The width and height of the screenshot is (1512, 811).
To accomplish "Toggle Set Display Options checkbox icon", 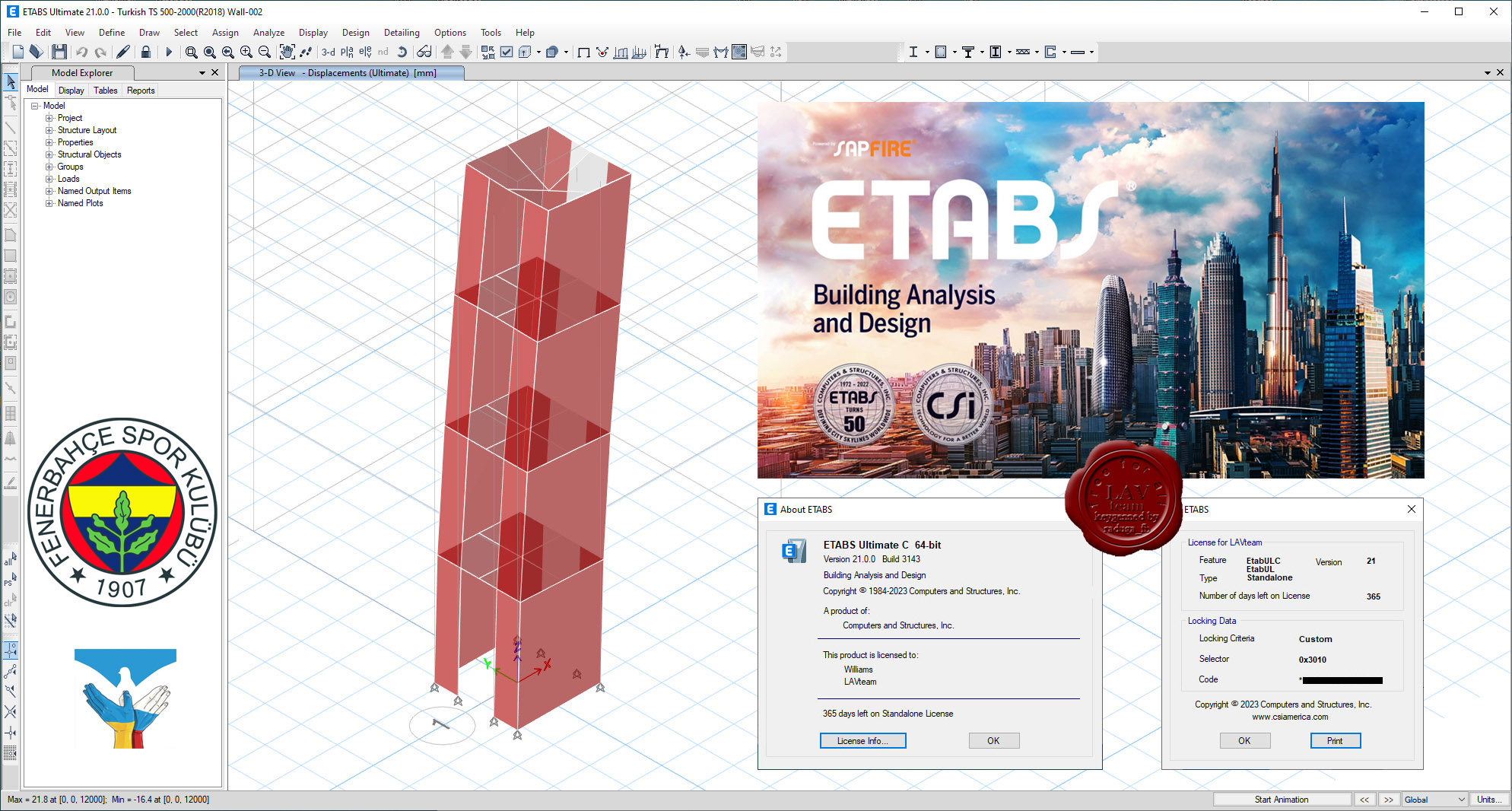I will point(507,52).
